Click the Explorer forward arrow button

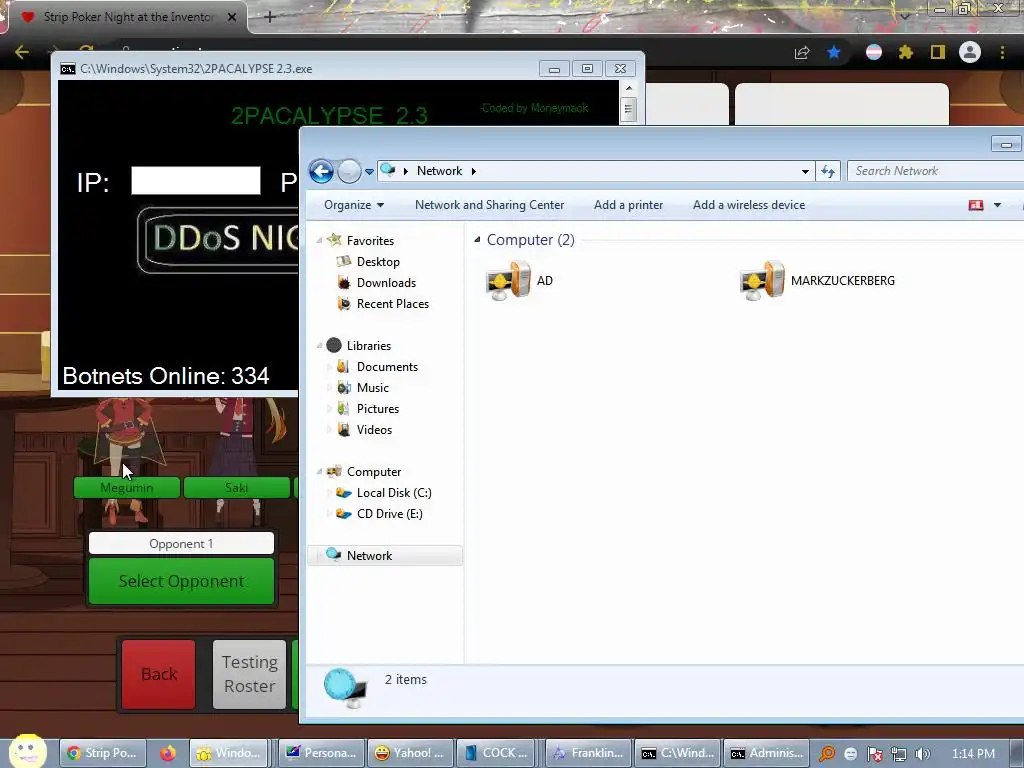[x=349, y=171]
